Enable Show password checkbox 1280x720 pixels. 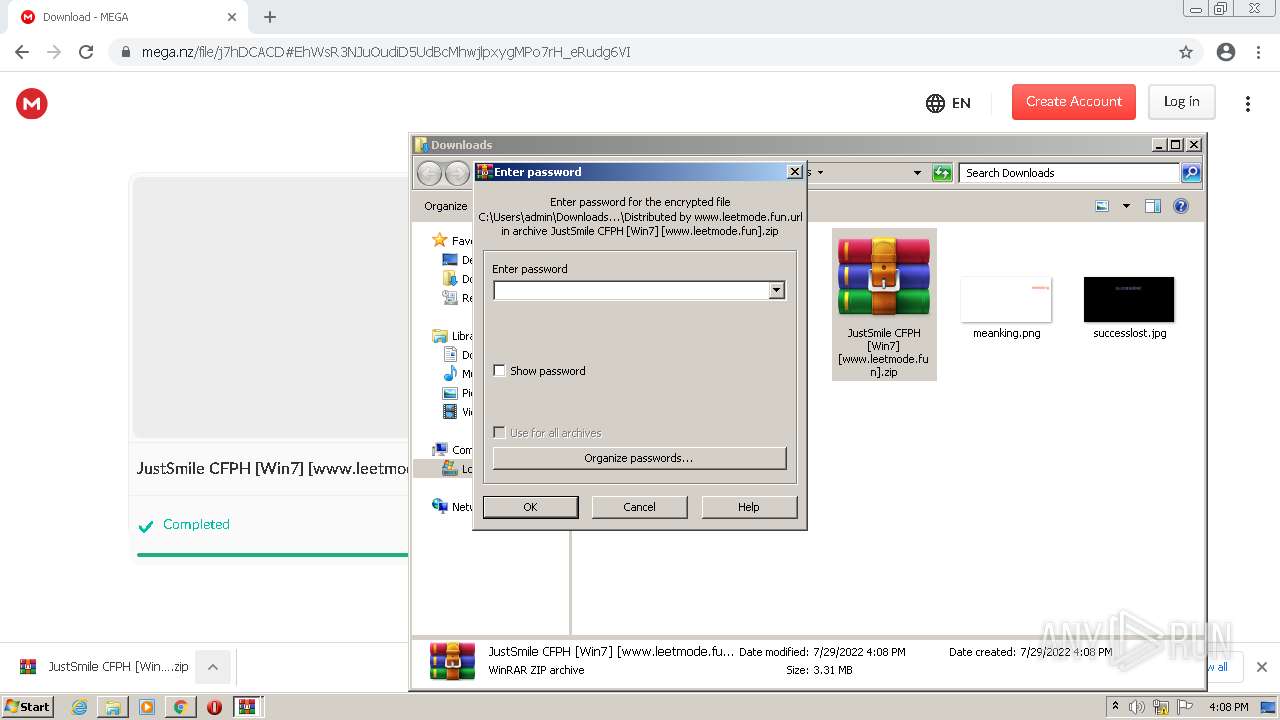coord(500,371)
